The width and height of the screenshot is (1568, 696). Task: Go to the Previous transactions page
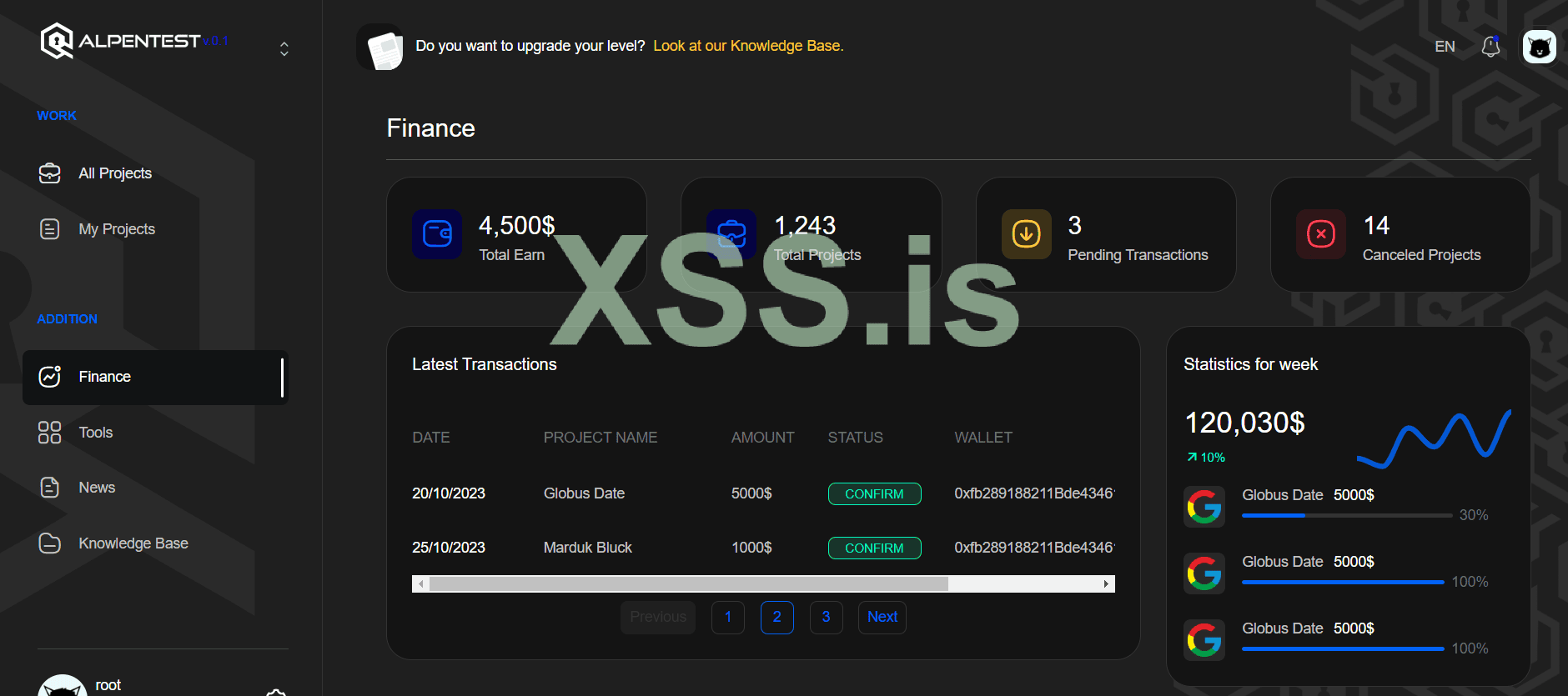[x=658, y=618]
